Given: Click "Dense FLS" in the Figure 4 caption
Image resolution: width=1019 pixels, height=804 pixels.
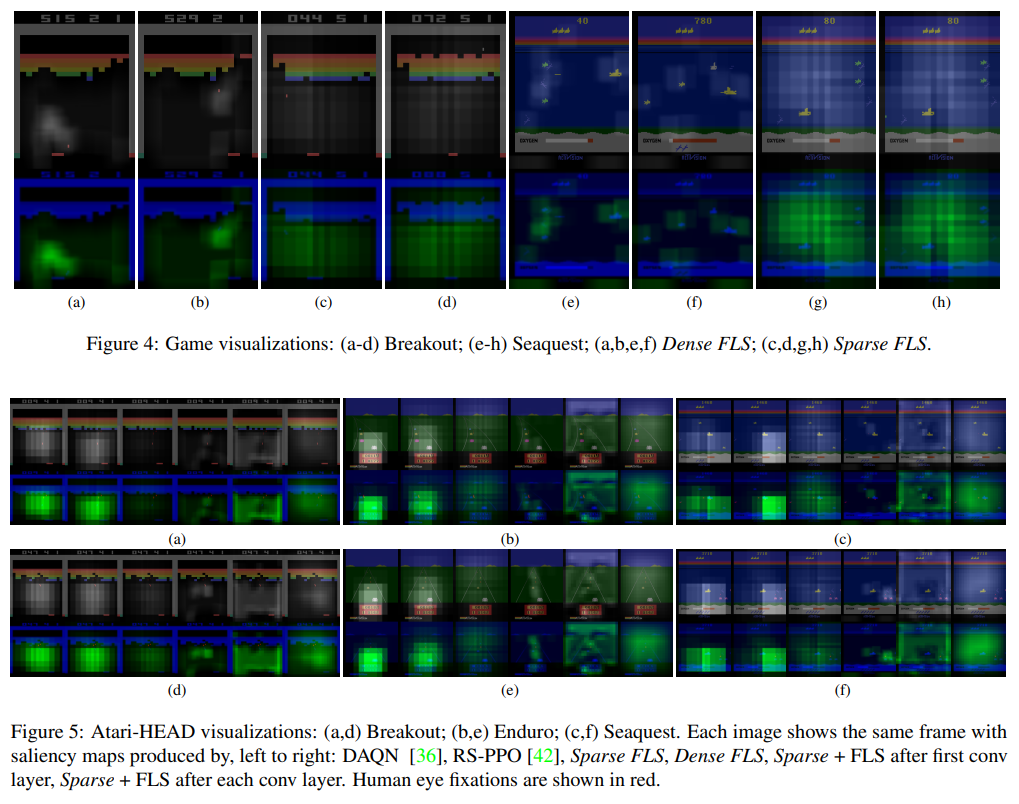Looking at the screenshot, I should [x=706, y=344].
